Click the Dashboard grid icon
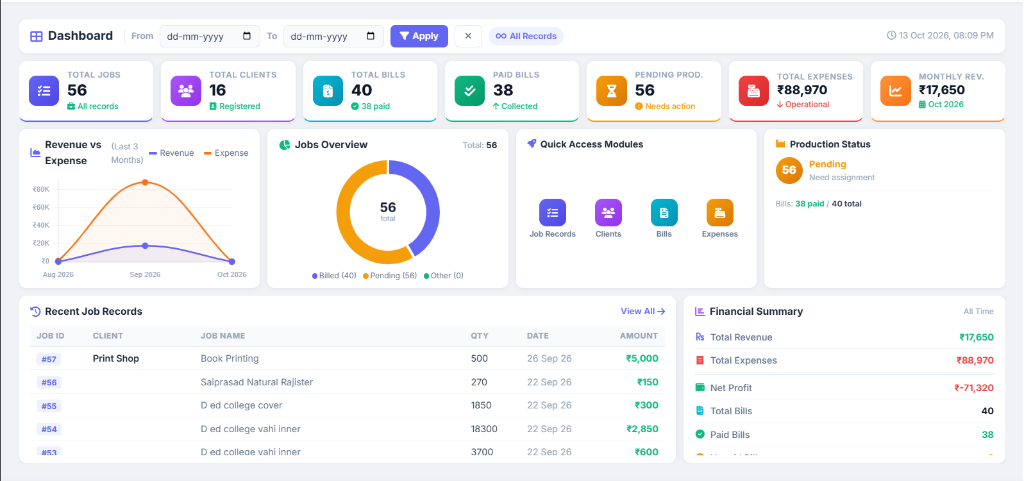 tap(37, 36)
